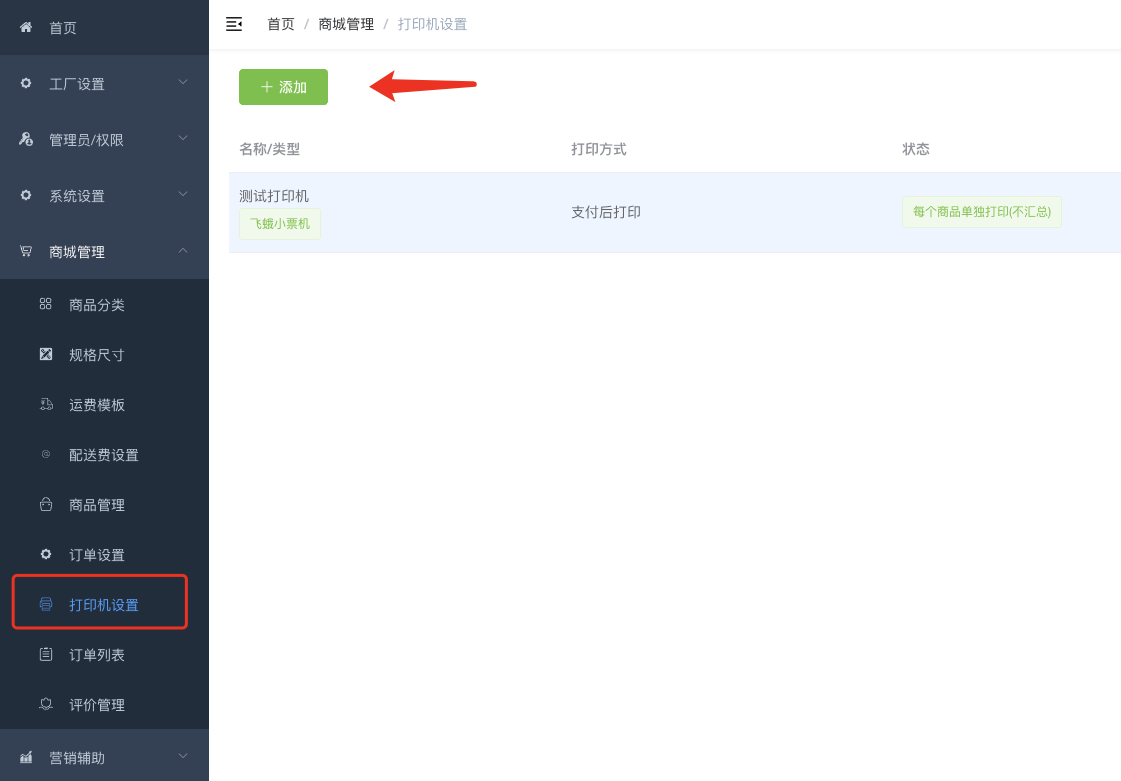Click the grid icon beside 商品分类

pyautogui.click(x=46, y=304)
